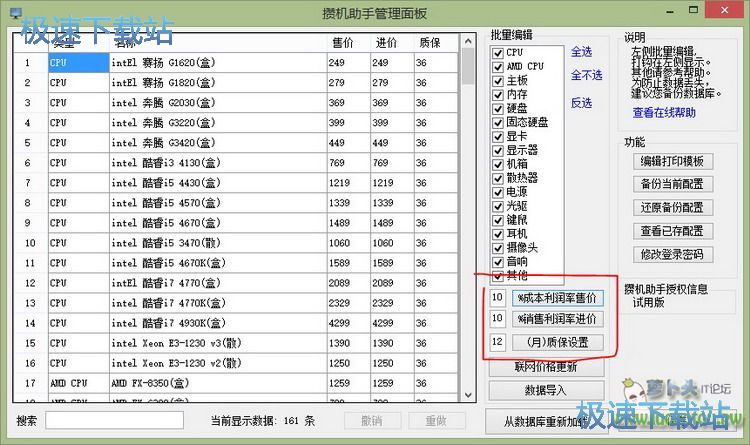This screenshot has width=750, height=445.
Task: Select the intel 酷睿i3 4130(盒) name cell
Action: click(218, 163)
